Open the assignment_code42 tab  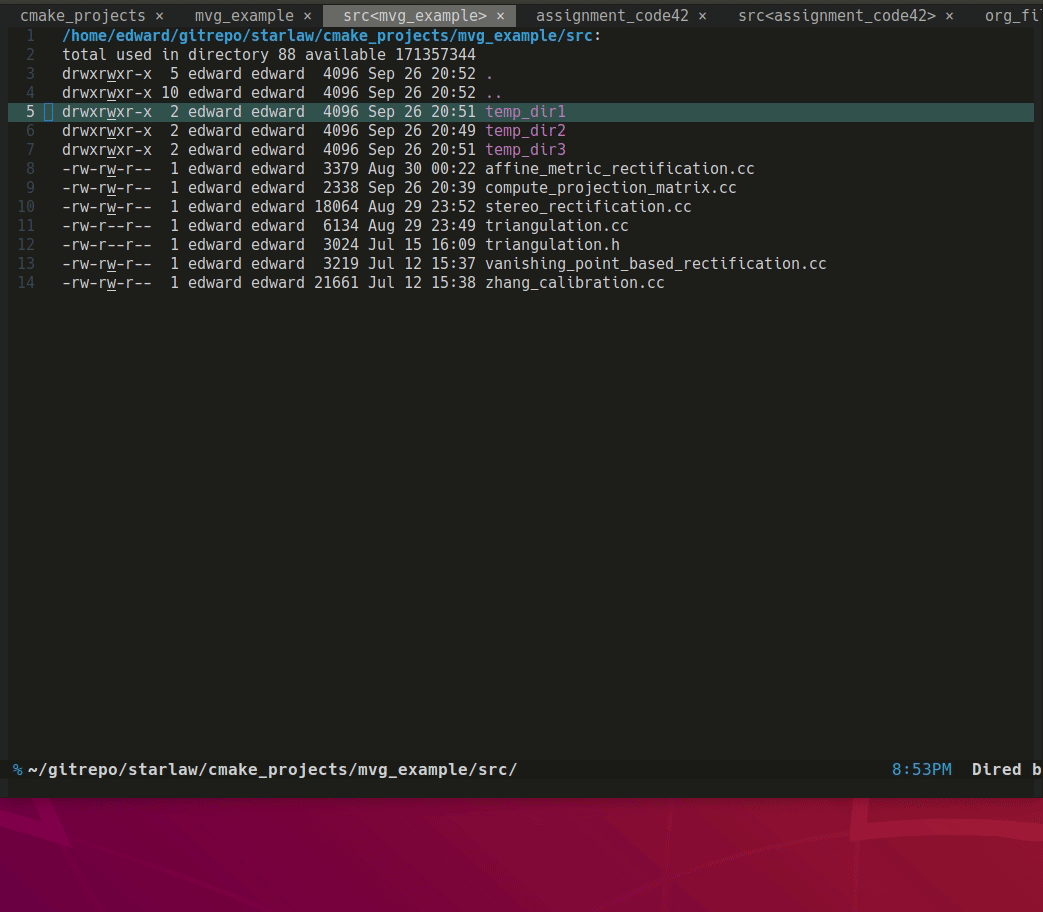(x=612, y=16)
